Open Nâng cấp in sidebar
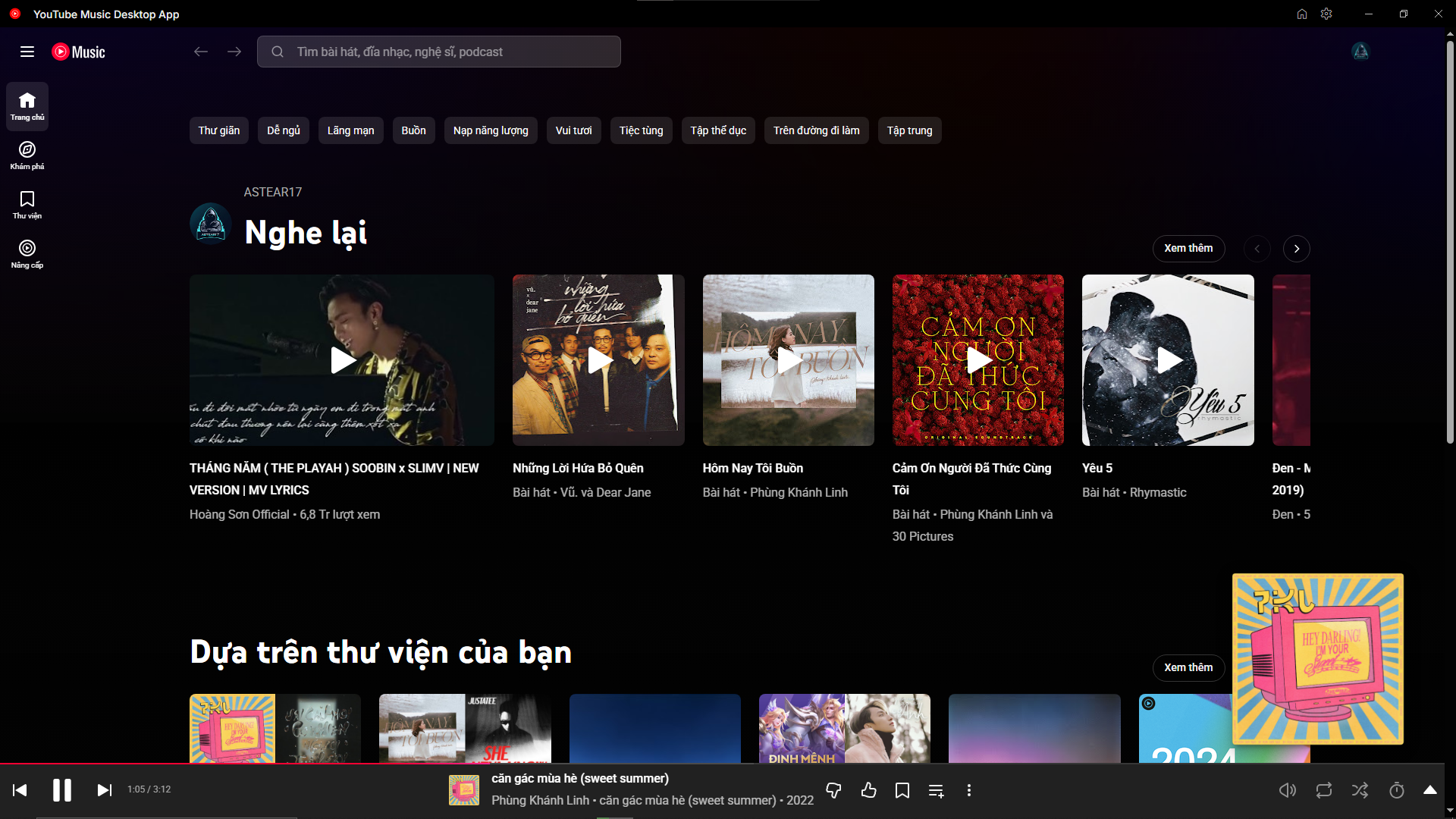 27,254
